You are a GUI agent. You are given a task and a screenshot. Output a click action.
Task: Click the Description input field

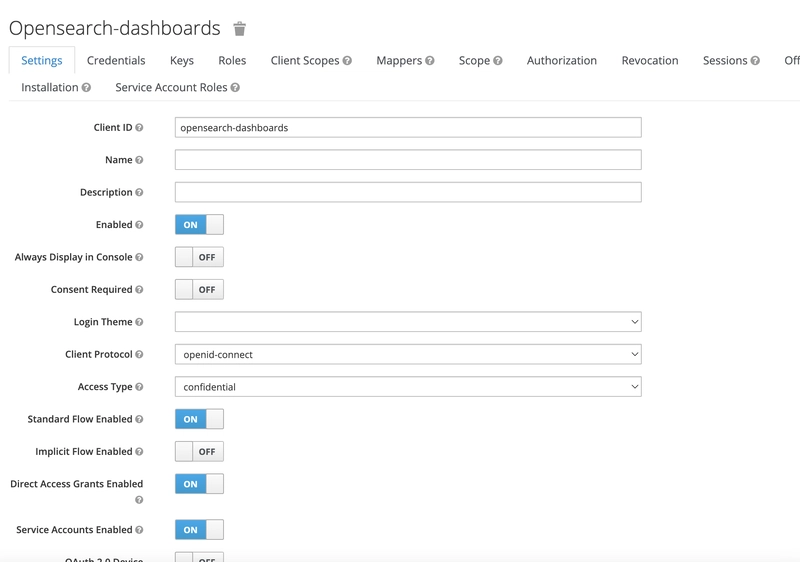coord(408,192)
